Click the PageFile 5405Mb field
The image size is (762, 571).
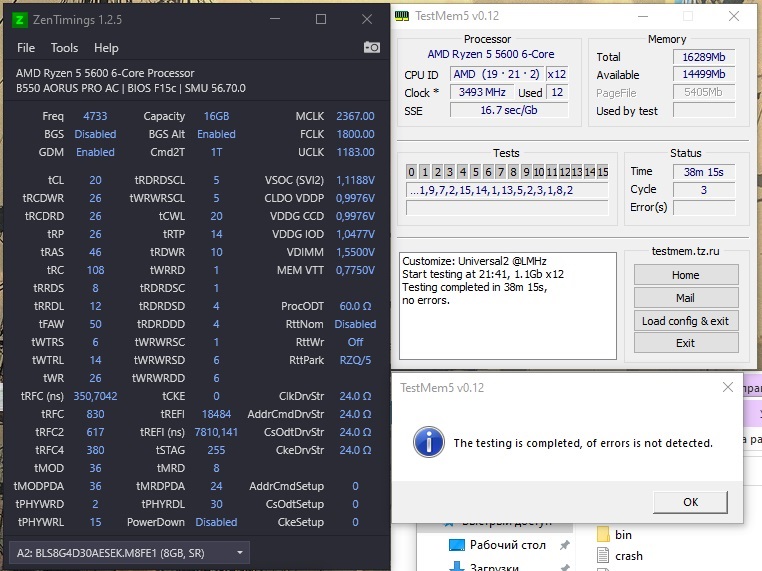pos(704,92)
